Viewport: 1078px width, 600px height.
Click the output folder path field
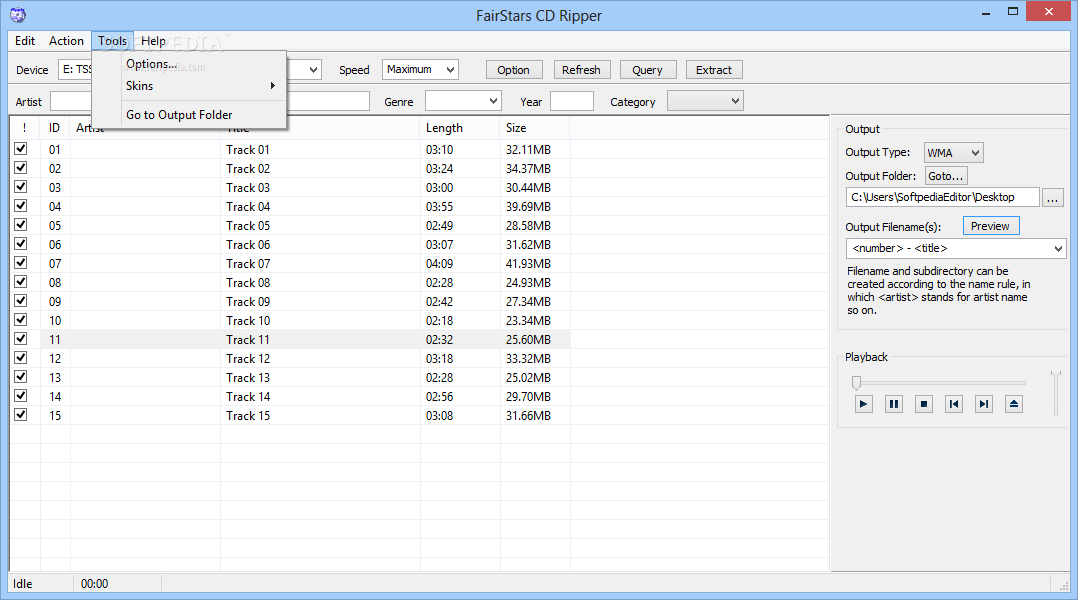[x=943, y=197]
